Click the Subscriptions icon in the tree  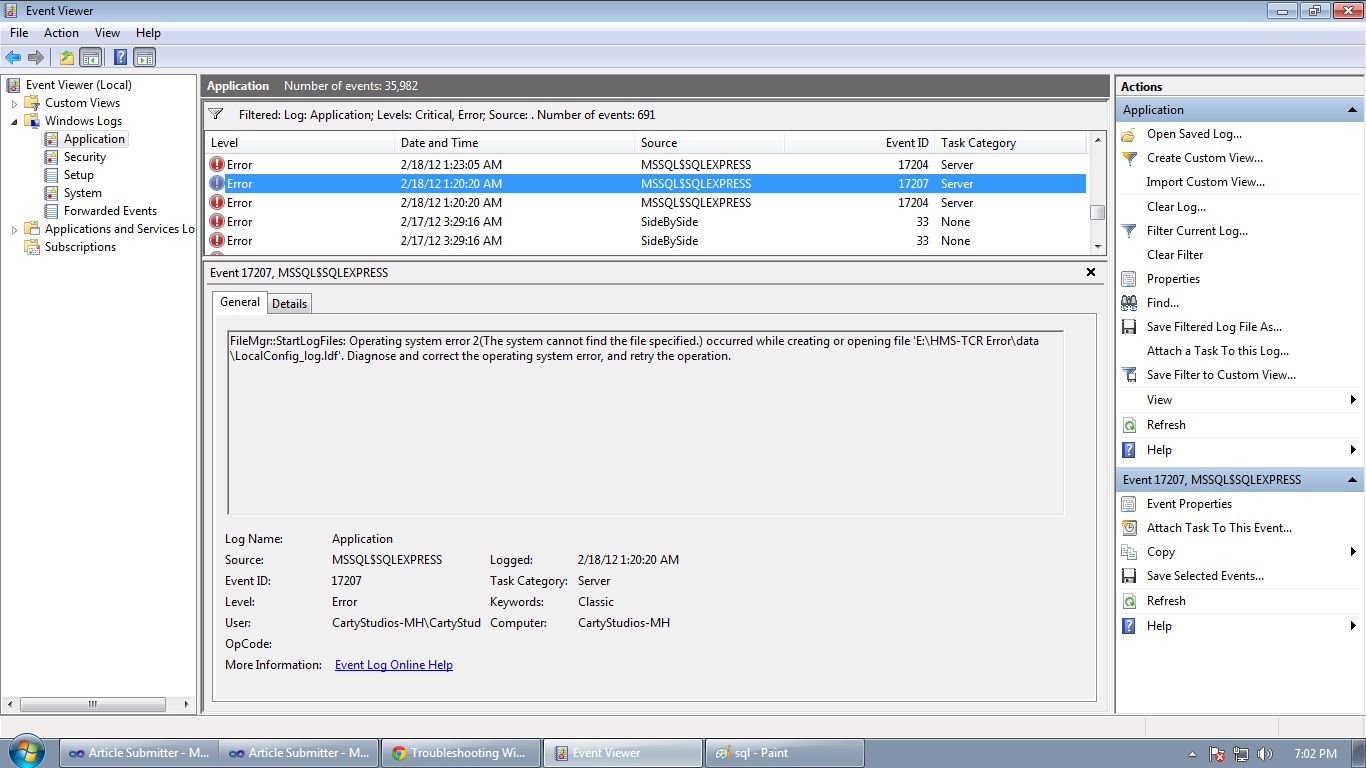point(31,247)
